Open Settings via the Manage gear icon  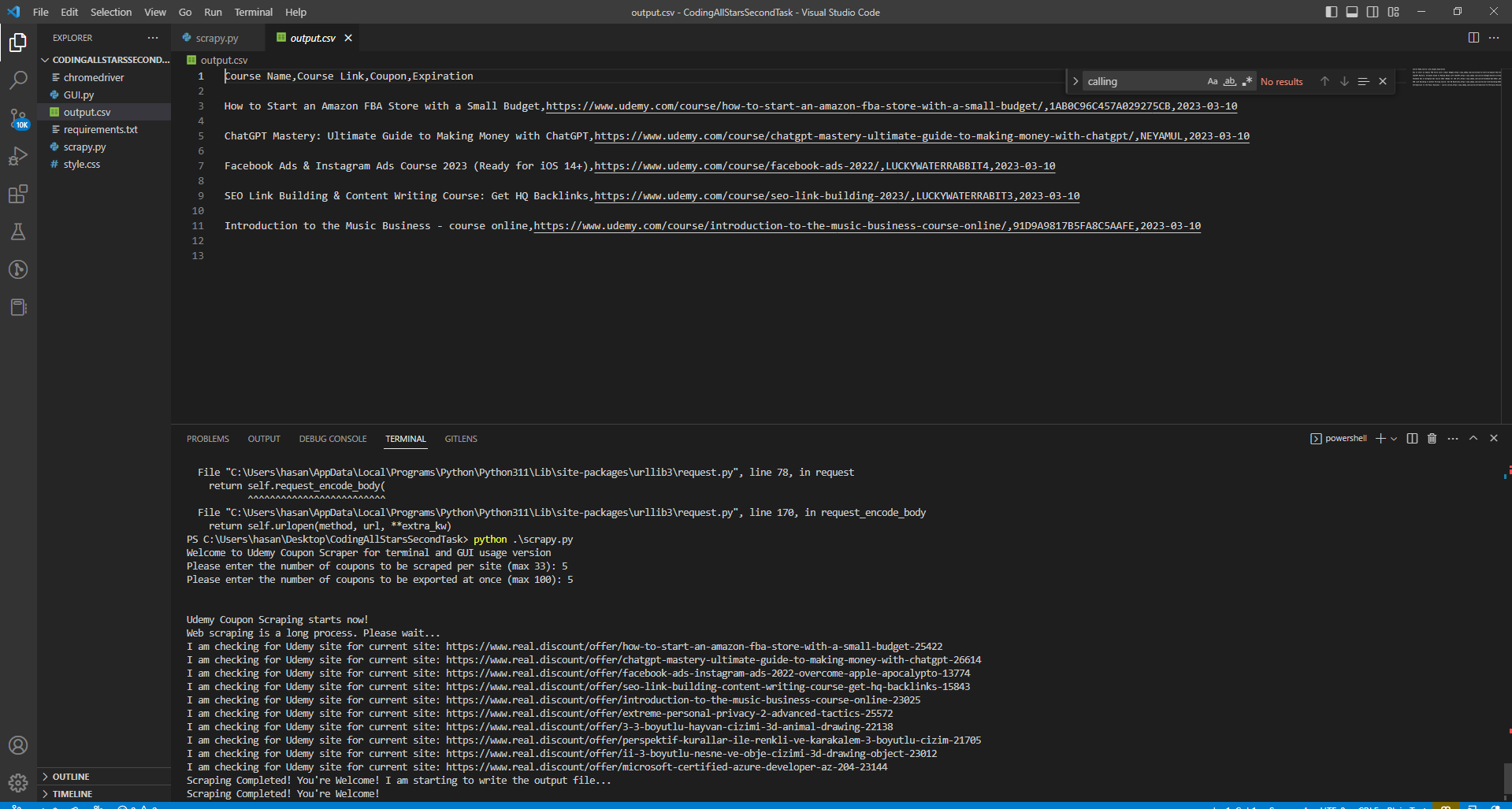(18, 783)
